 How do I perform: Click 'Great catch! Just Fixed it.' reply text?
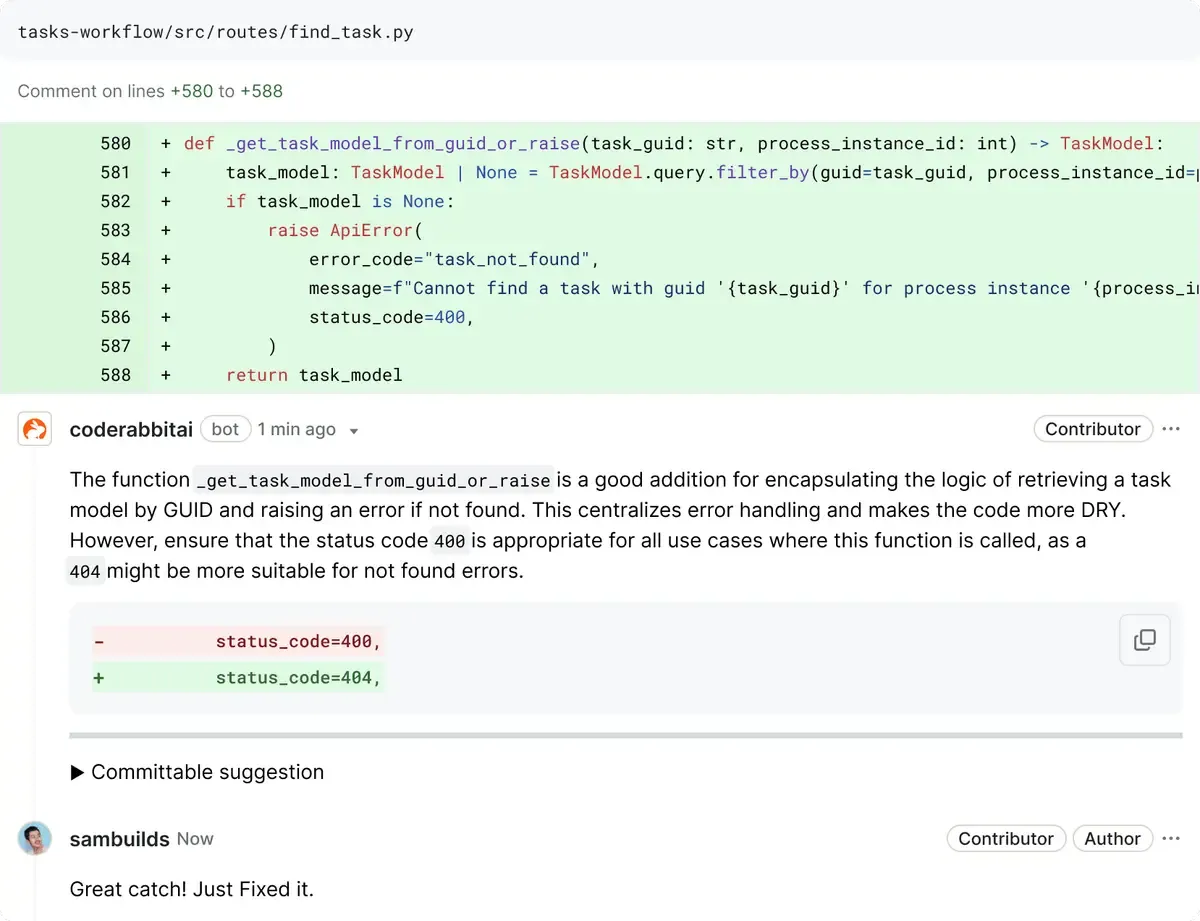coord(192,888)
